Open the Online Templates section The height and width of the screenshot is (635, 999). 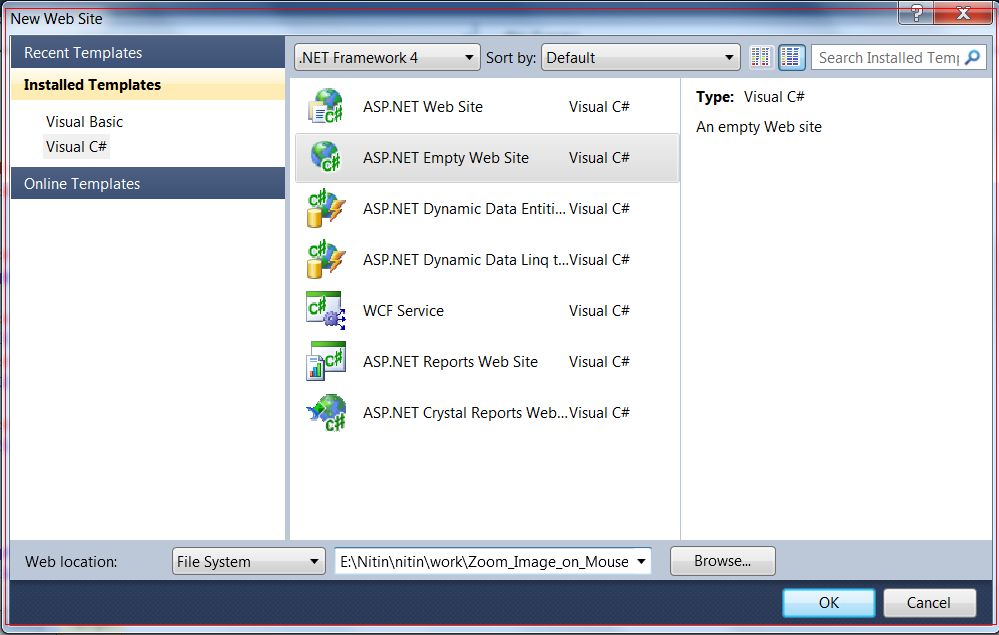[148, 183]
